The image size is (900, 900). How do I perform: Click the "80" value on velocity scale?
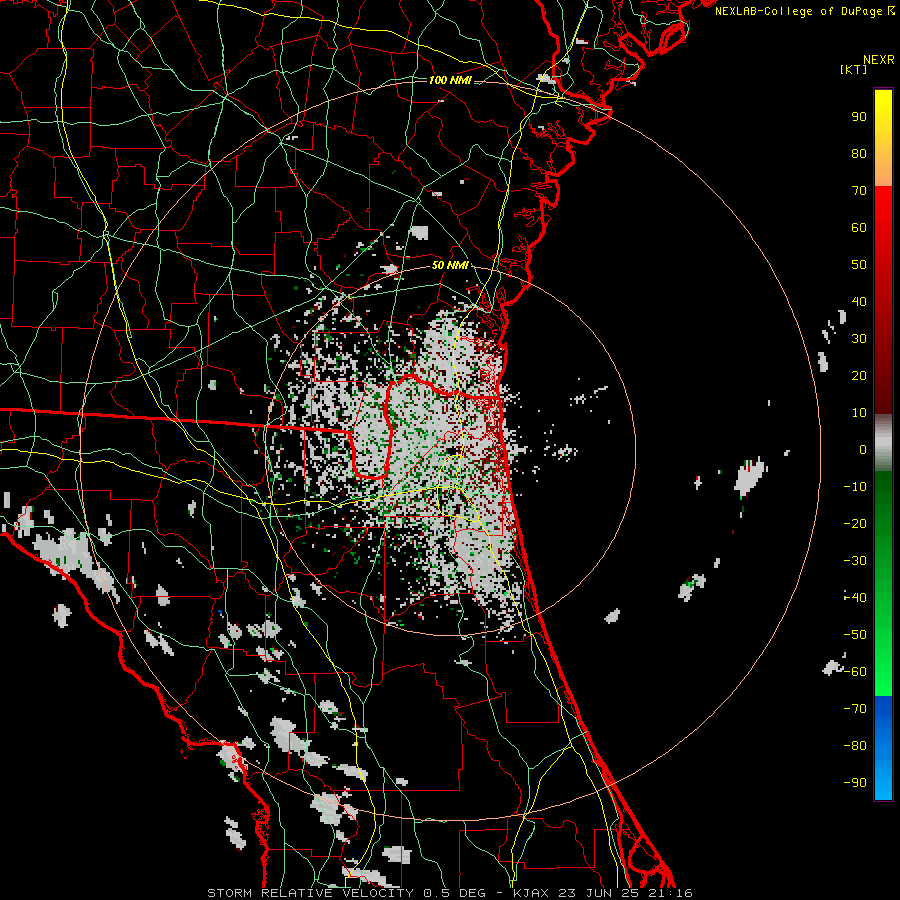click(x=859, y=154)
